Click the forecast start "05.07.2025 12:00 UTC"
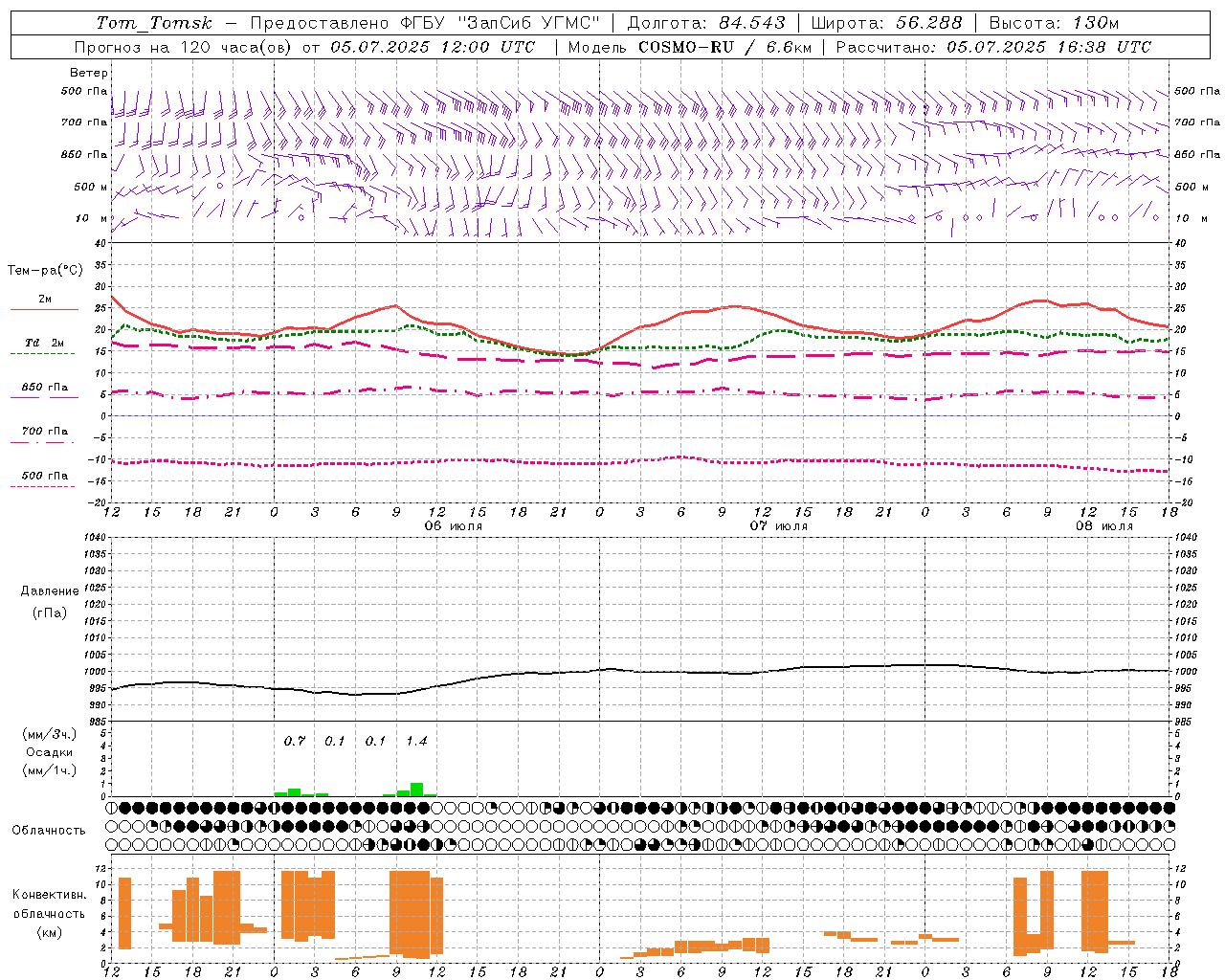1225x980 pixels. [433, 47]
